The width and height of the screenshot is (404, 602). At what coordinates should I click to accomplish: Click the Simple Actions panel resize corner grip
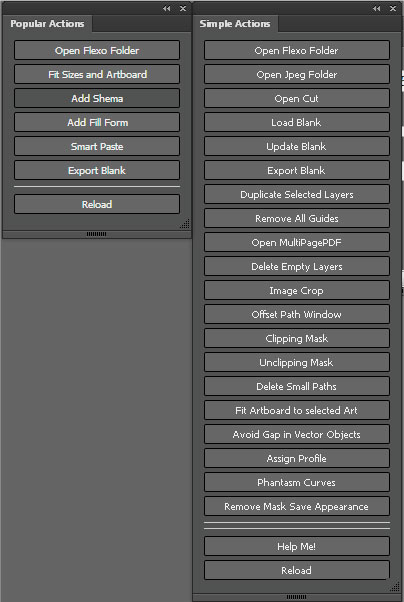click(x=395, y=587)
